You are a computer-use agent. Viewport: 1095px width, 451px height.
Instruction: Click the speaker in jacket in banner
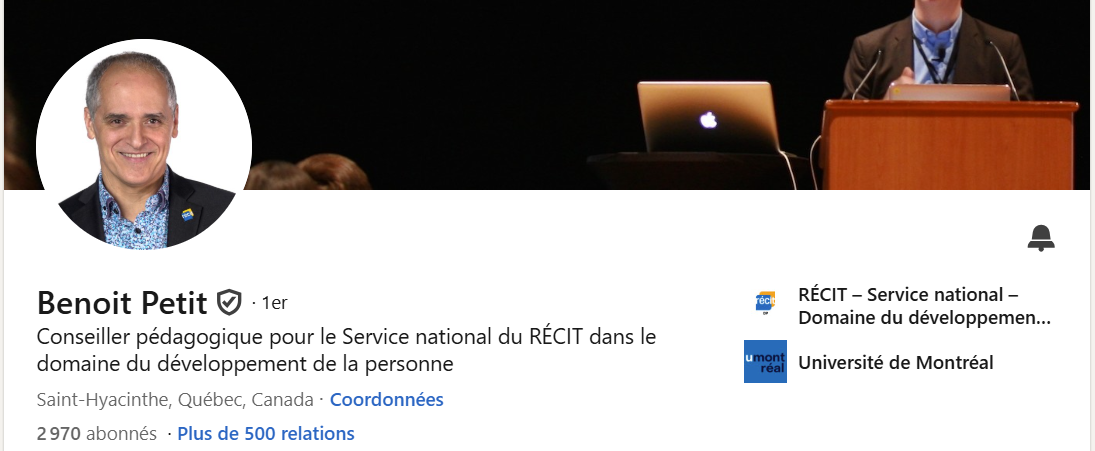936,43
